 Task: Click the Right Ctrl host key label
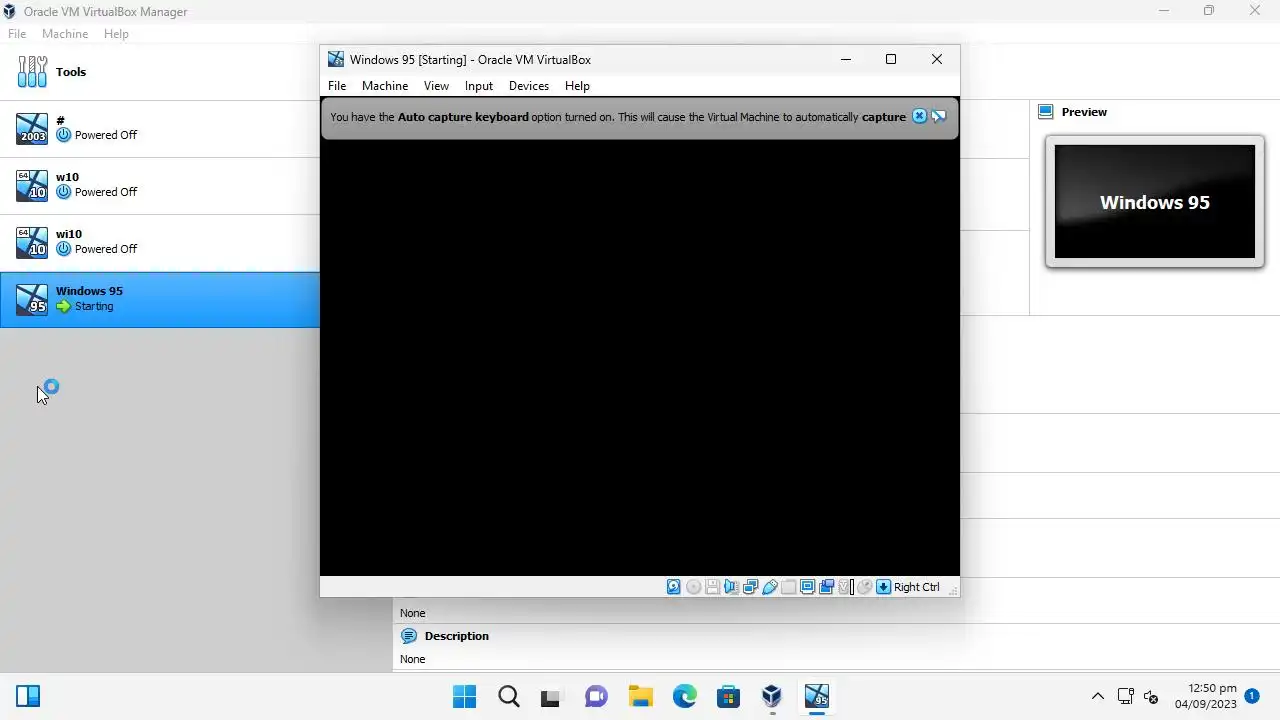[917, 587]
